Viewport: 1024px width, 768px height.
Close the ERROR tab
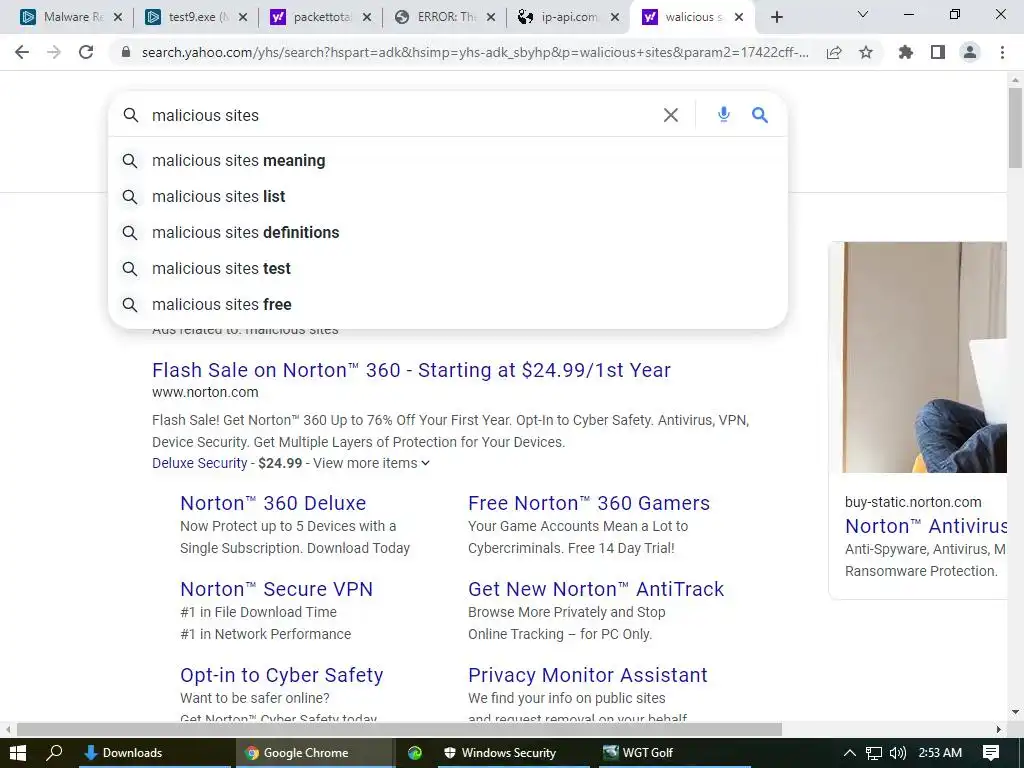[x=491, y=17]
